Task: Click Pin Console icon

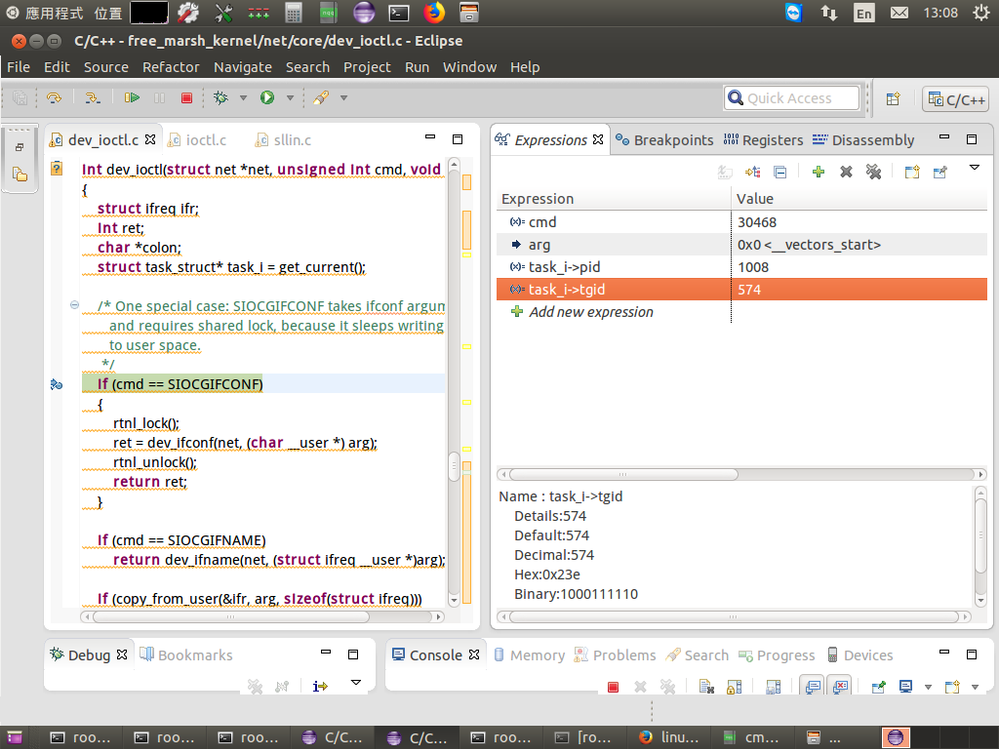Action: point(879,687)
